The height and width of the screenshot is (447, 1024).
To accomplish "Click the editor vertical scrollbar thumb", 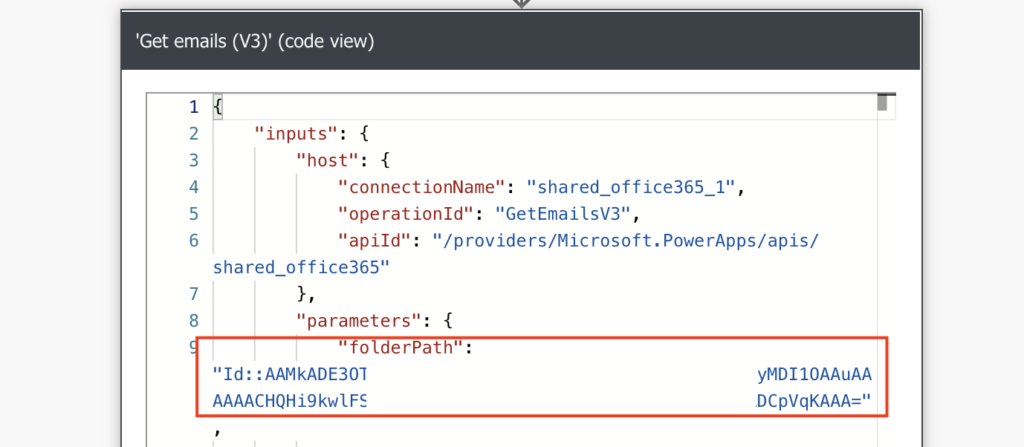I will 882,103.
